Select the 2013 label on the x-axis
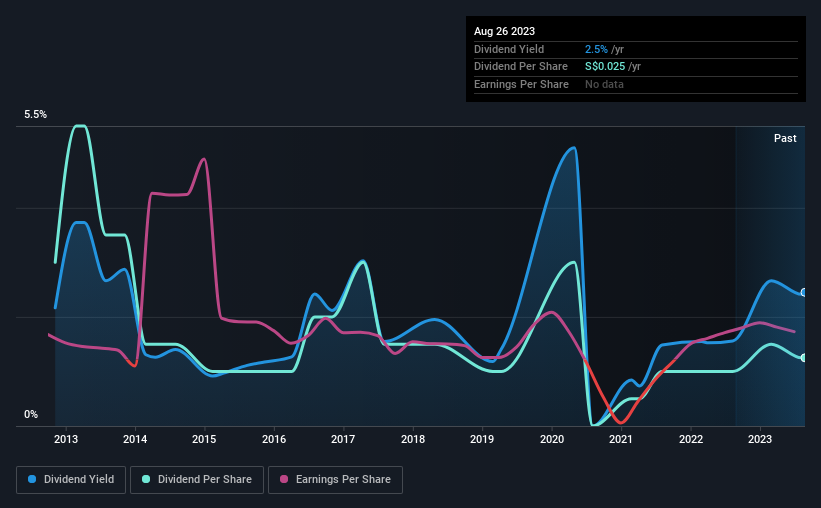The height and width of the screenshot is (508, 821). 66,438
